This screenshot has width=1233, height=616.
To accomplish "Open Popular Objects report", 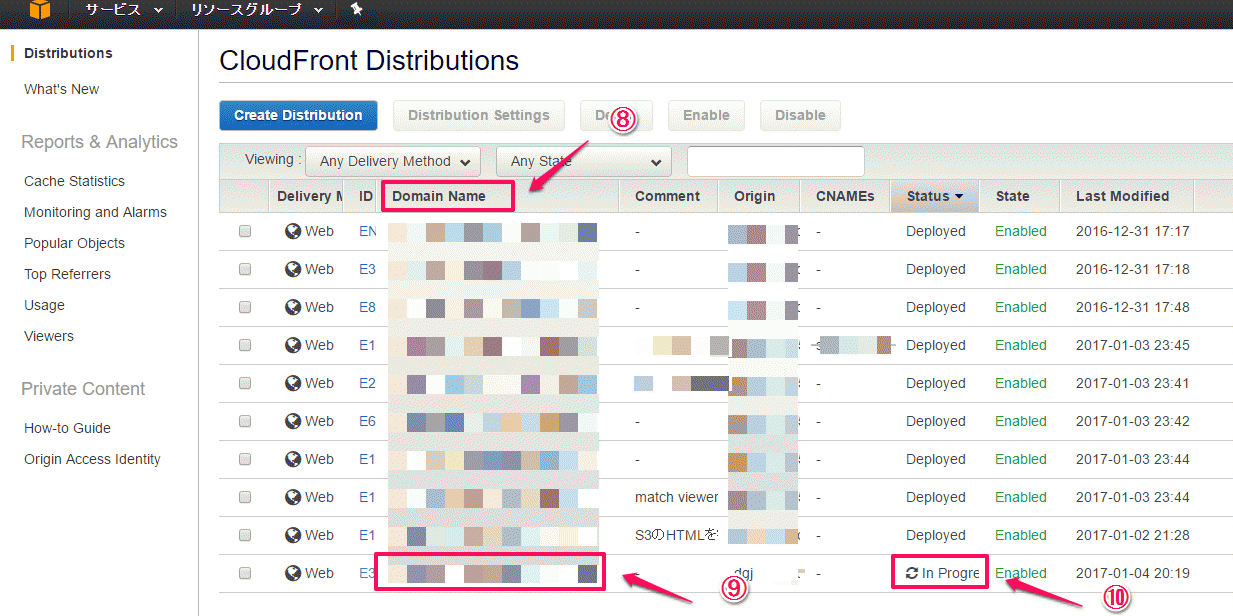I will pyautogui.click(x=74, y=243).
